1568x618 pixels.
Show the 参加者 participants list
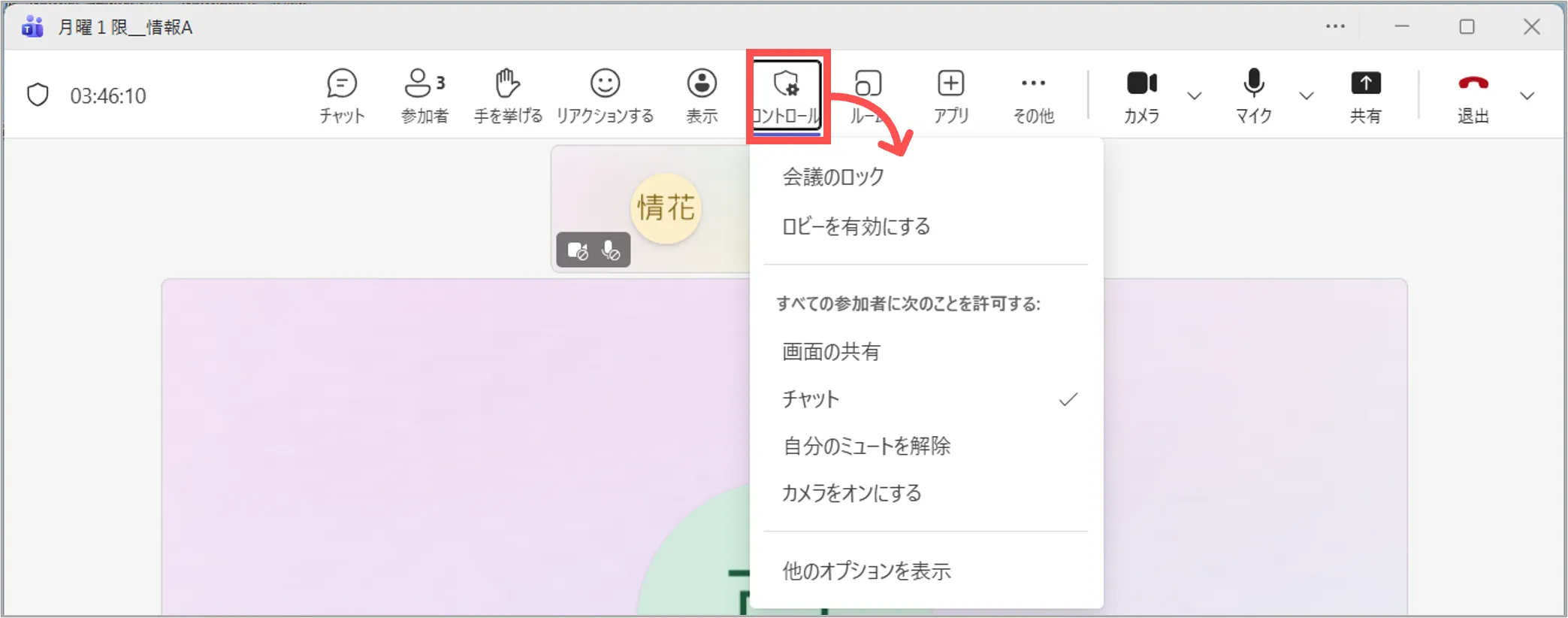[x=424, y=95]
